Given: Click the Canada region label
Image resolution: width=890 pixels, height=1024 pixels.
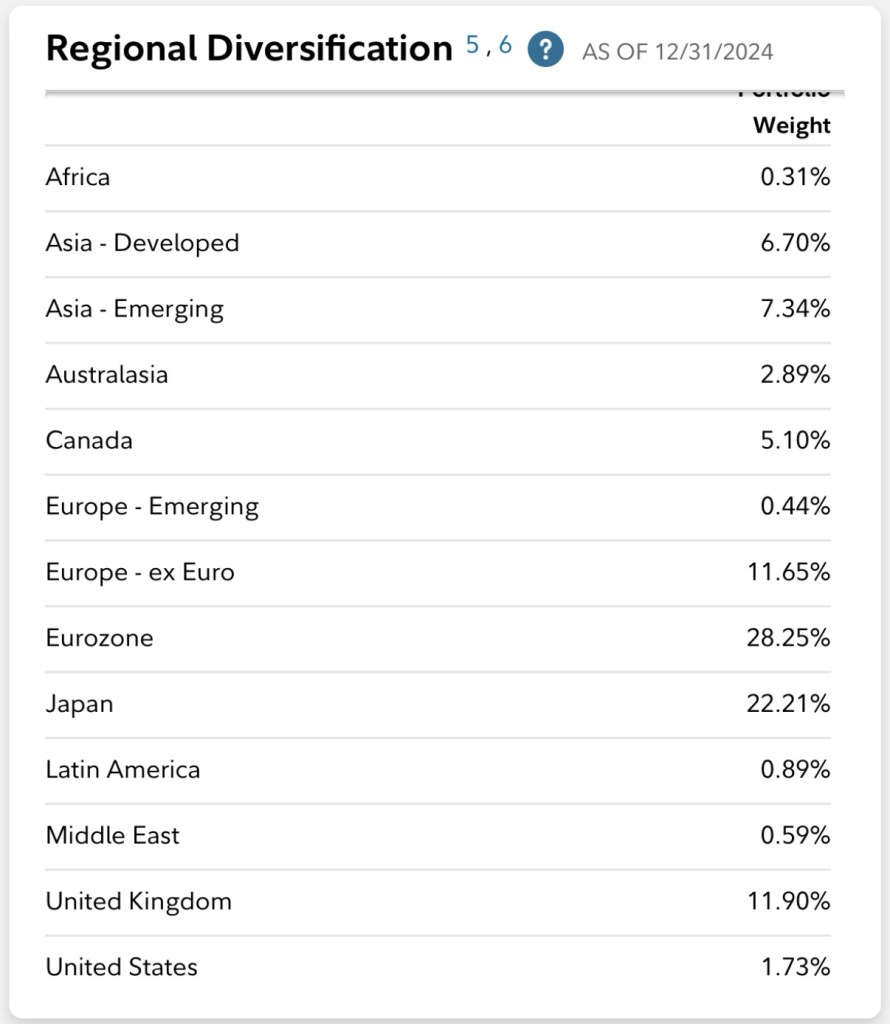Looking at the screenshot, I should point(89,440).
